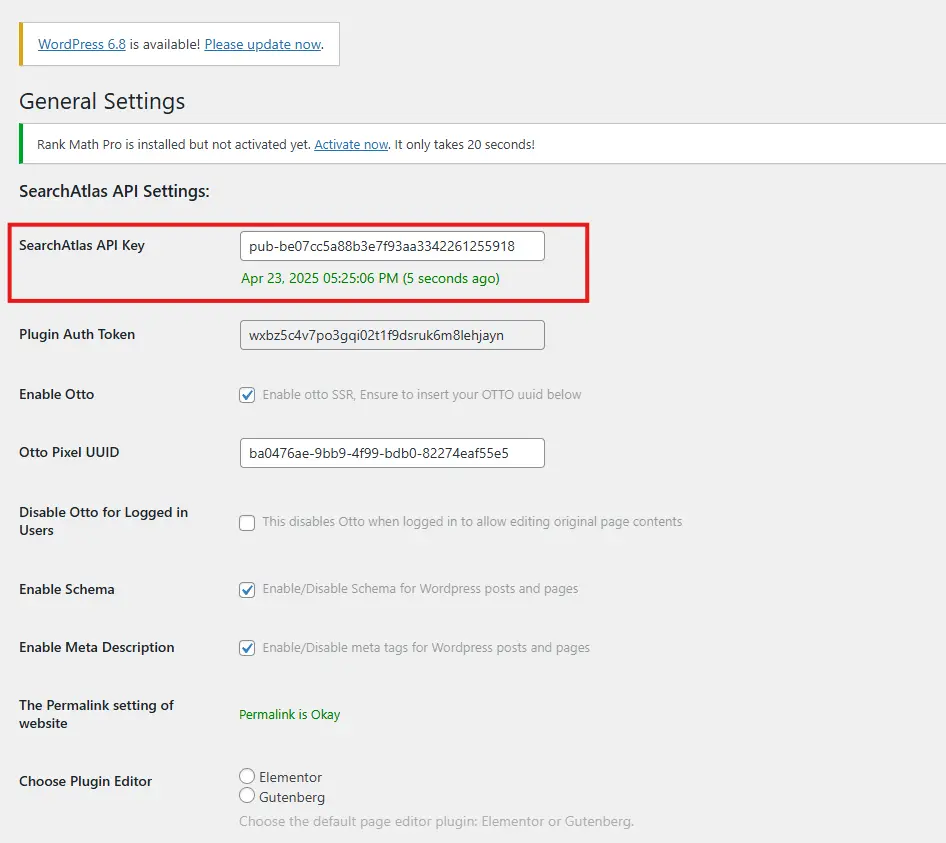Enable Disable Otto for Logged in Users
This screenshot has width=946, height=843.
click(247, 522)
